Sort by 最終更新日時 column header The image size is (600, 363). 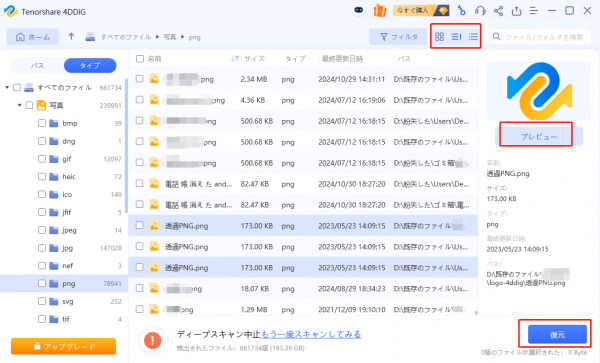click(x=342, y=59)
